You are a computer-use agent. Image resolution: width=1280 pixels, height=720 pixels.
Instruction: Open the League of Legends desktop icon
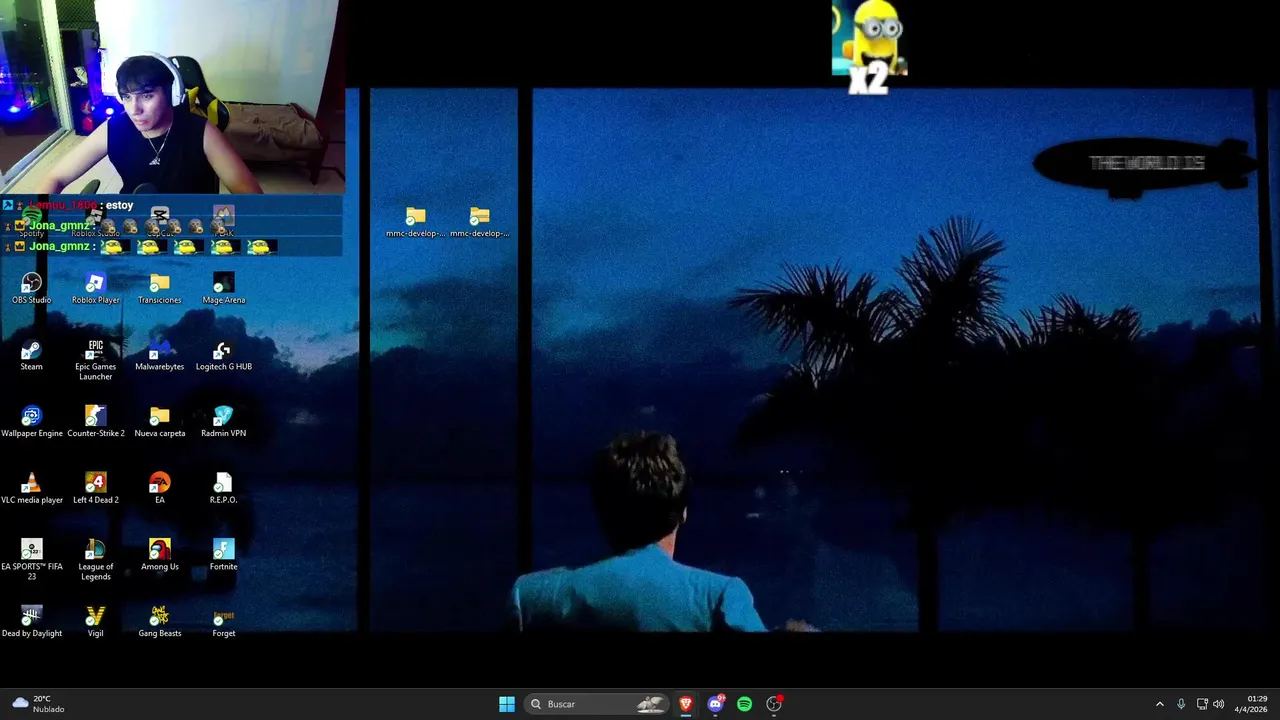tap(95, 560)
